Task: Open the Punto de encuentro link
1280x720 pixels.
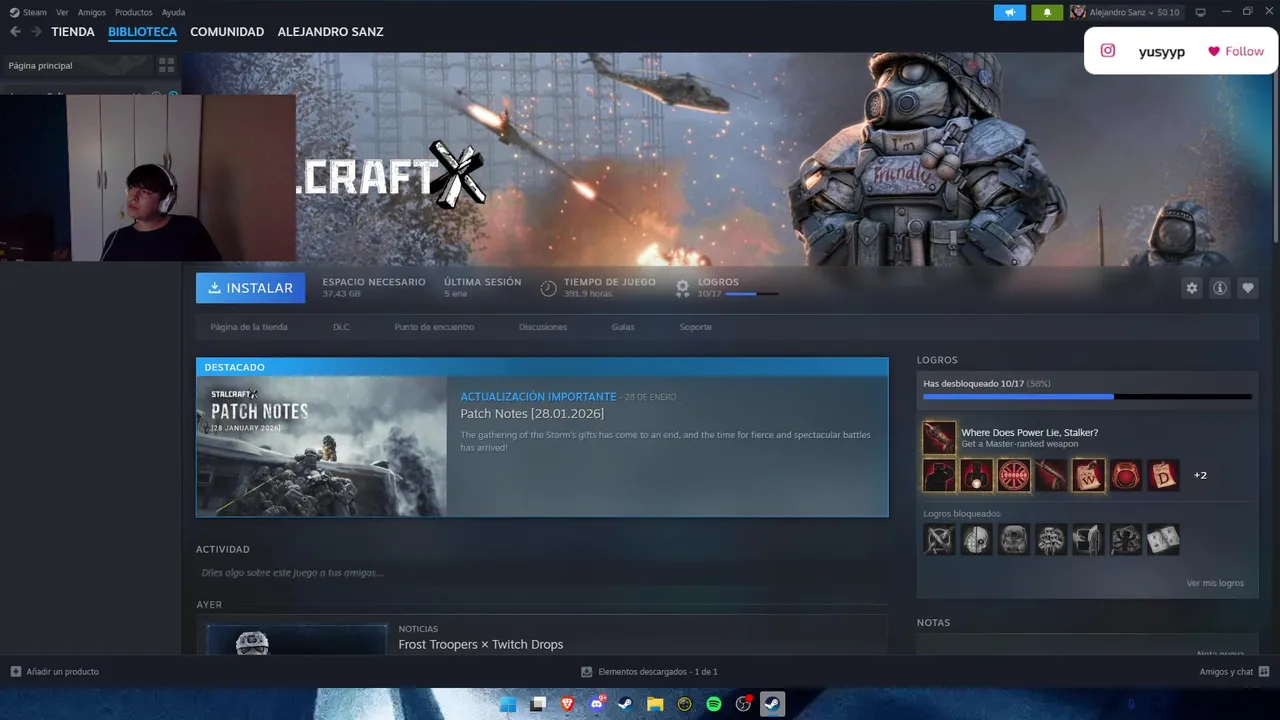Action: click(434, 327)
